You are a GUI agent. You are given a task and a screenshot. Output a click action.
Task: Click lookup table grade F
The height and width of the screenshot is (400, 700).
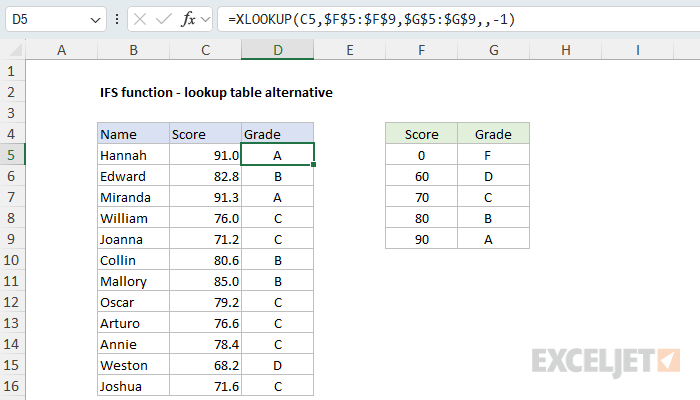point(493,155)
